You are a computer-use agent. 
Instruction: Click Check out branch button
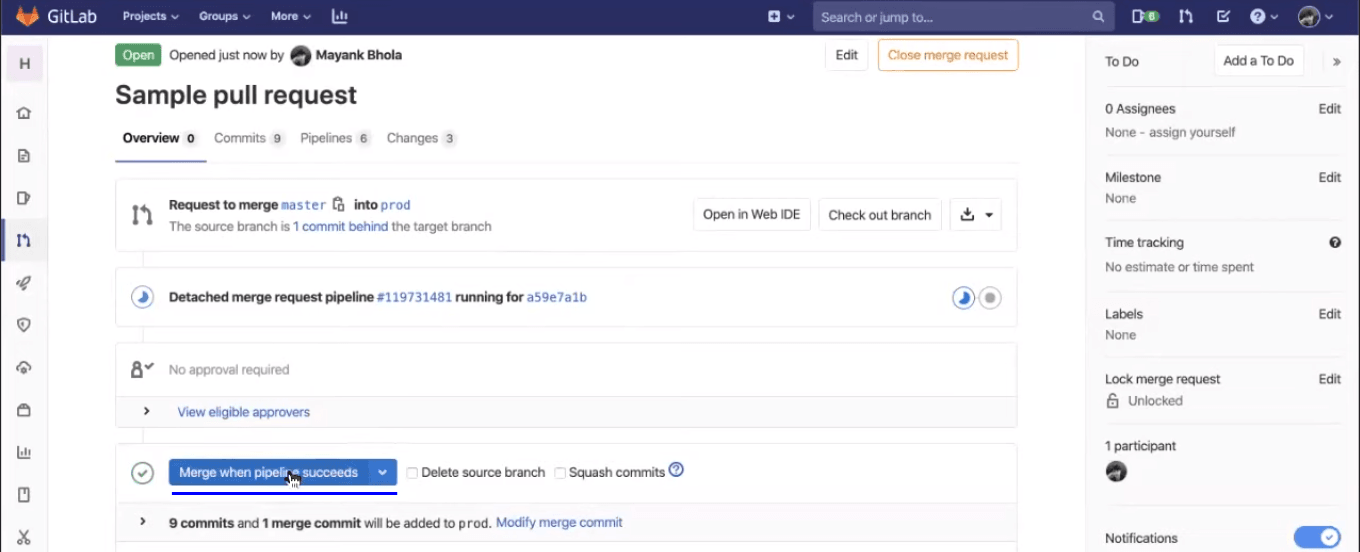click(x=880, y=214)
